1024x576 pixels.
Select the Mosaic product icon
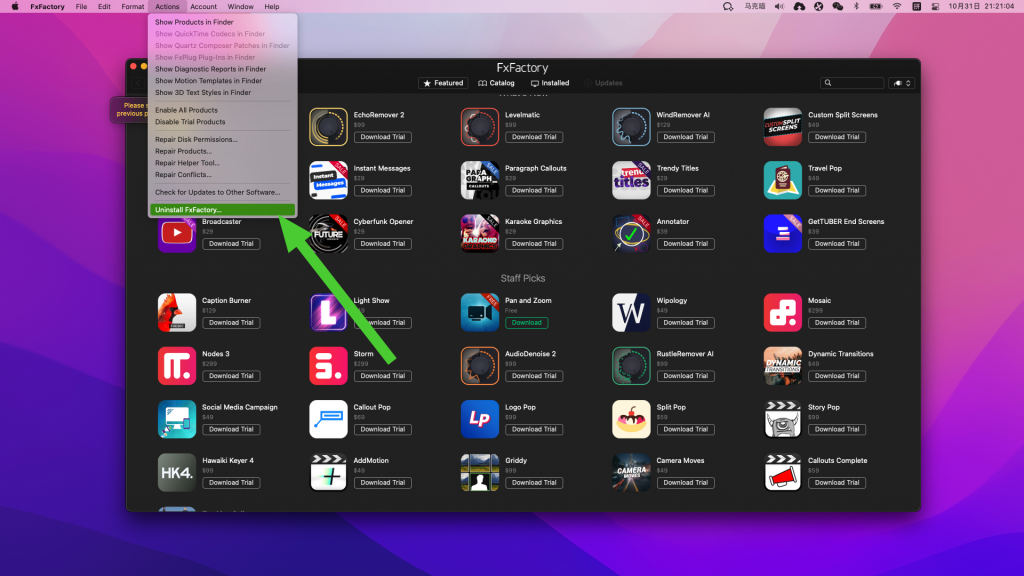[x=782, y=312]
